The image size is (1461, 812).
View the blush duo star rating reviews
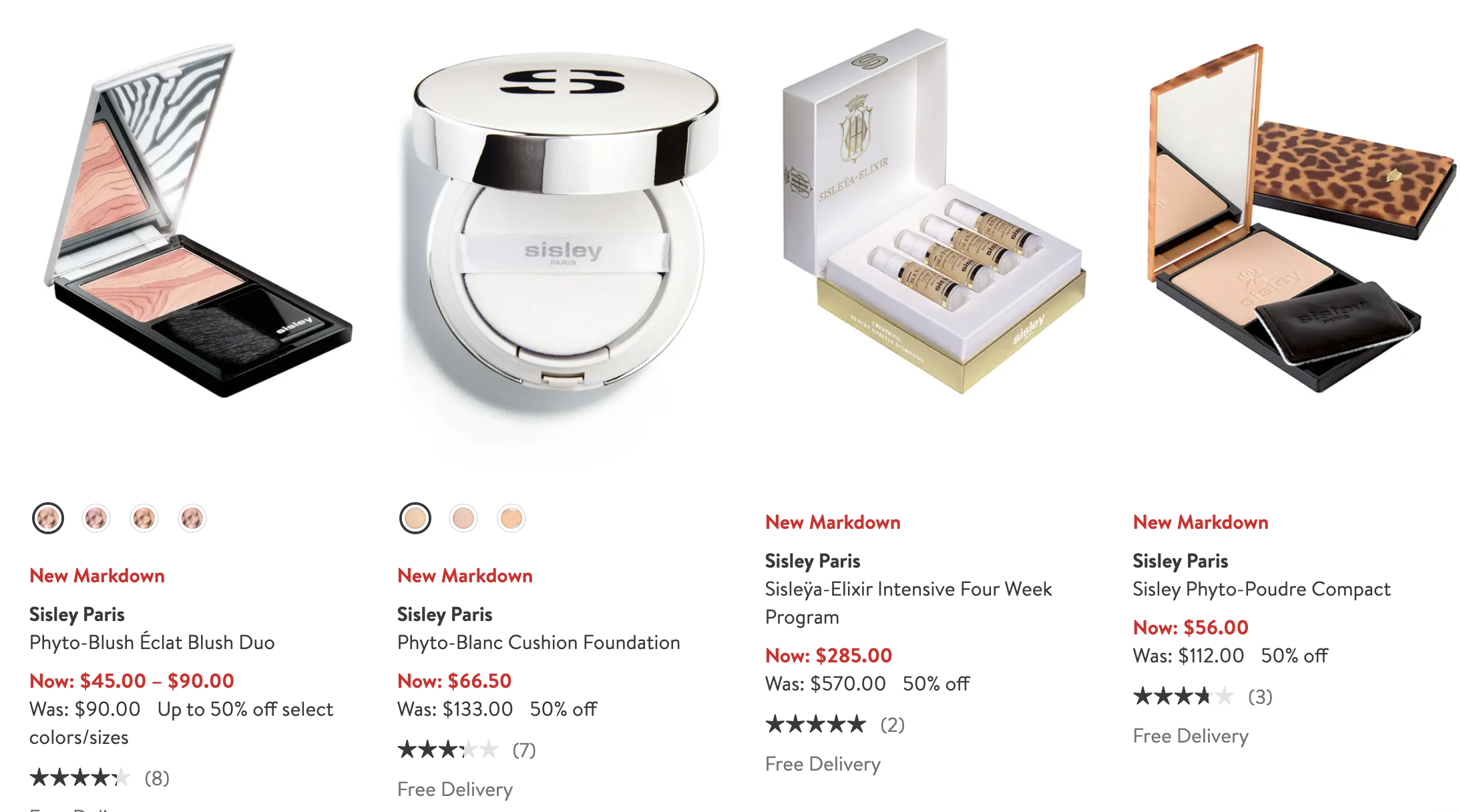[x=99, y=778]
